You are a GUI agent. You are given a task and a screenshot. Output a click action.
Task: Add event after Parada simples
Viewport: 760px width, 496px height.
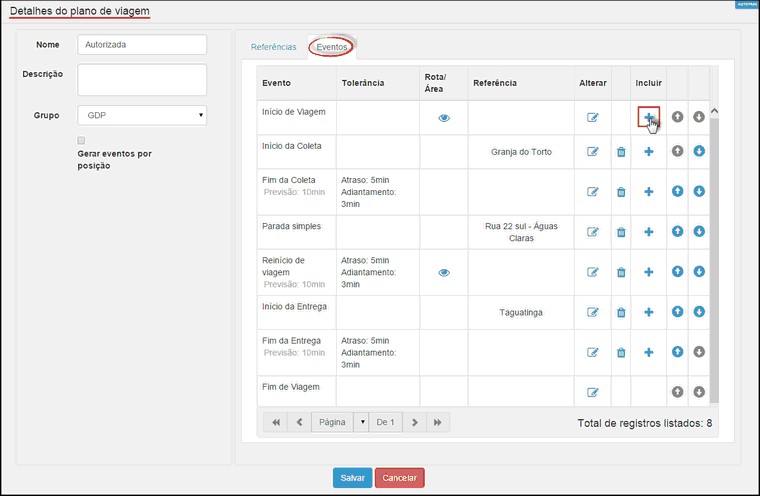point(649,232)
